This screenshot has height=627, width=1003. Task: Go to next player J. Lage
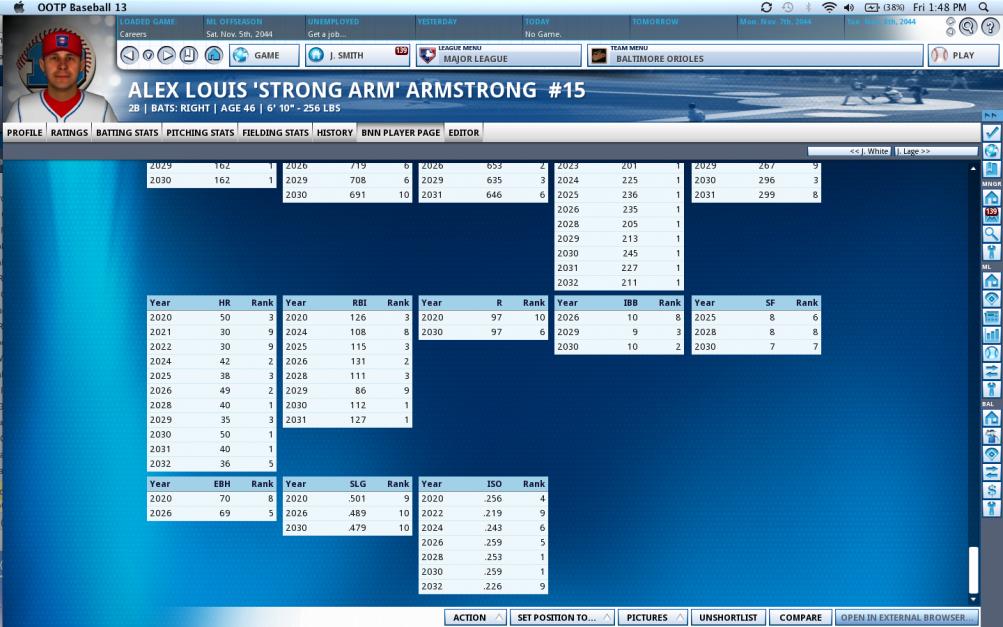[935, 151]
